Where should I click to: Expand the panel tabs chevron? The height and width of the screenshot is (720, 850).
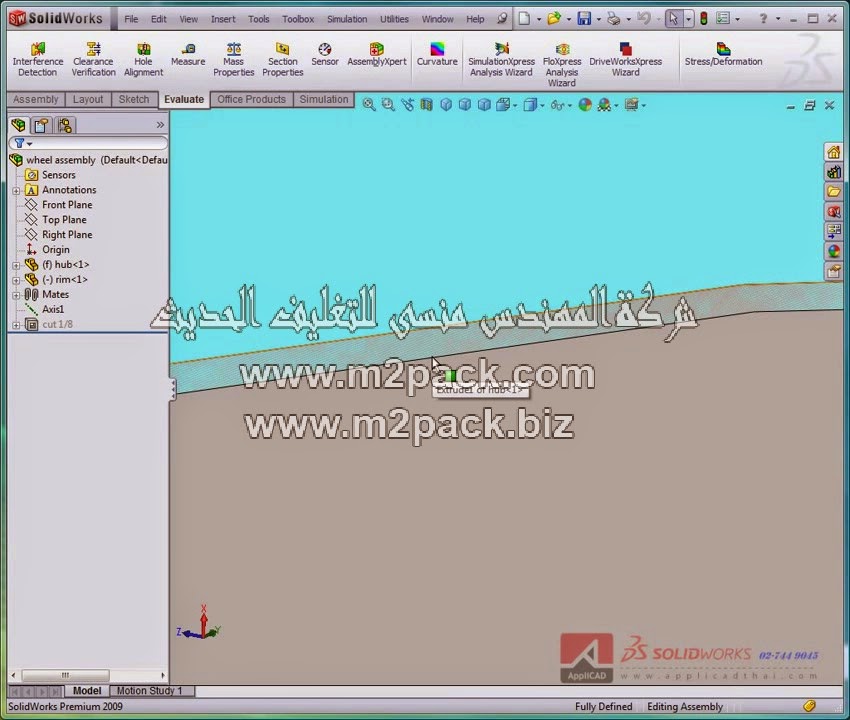(x=160, y=125)
